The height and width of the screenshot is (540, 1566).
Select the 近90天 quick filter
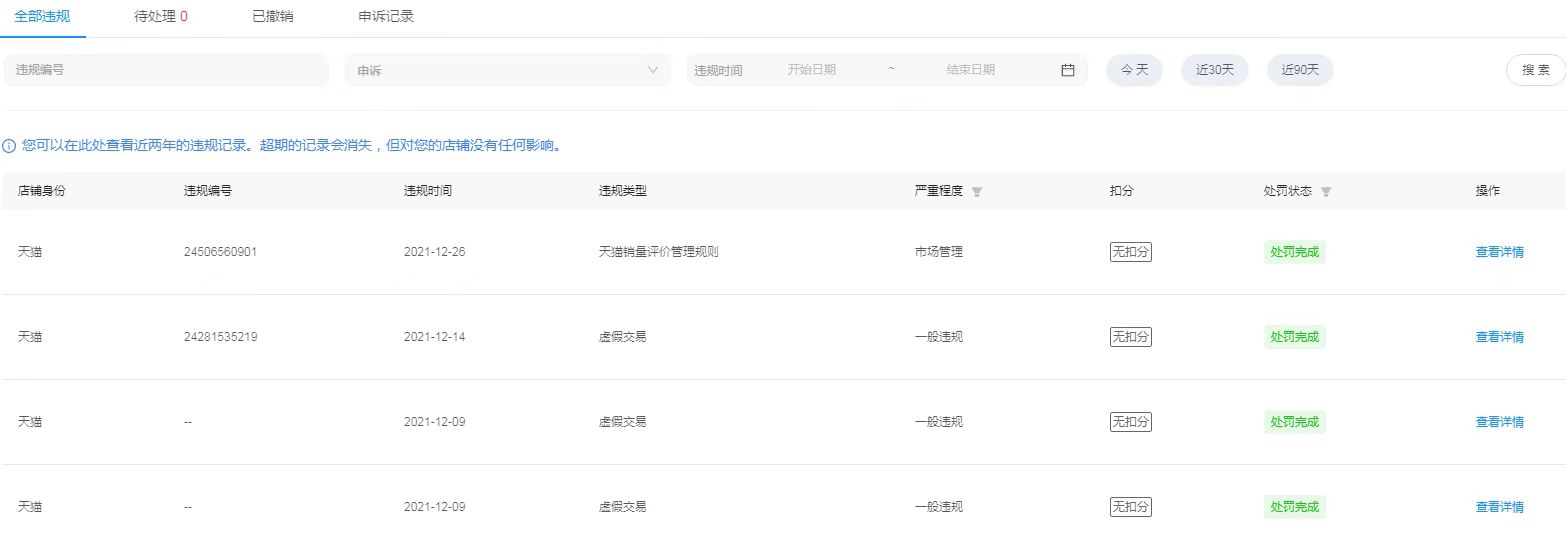(1299, 70)
